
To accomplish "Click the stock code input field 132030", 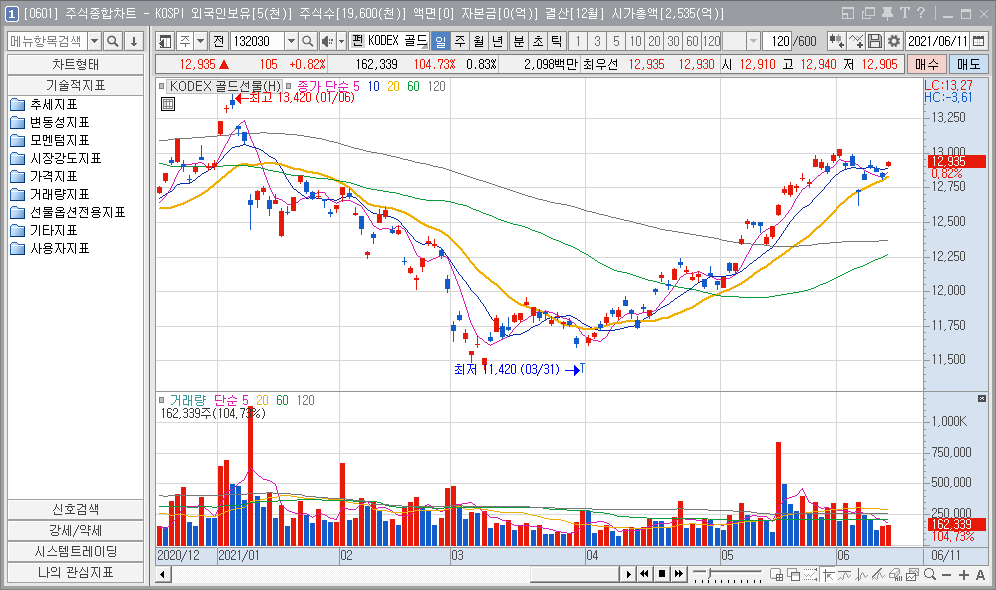I will 257,41.
